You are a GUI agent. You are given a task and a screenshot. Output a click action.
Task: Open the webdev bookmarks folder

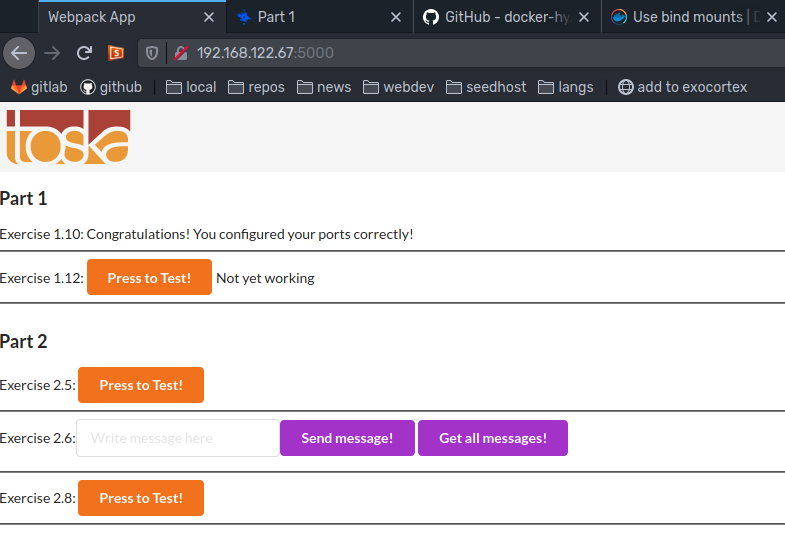pyautogui.click(x=398, y=87)
